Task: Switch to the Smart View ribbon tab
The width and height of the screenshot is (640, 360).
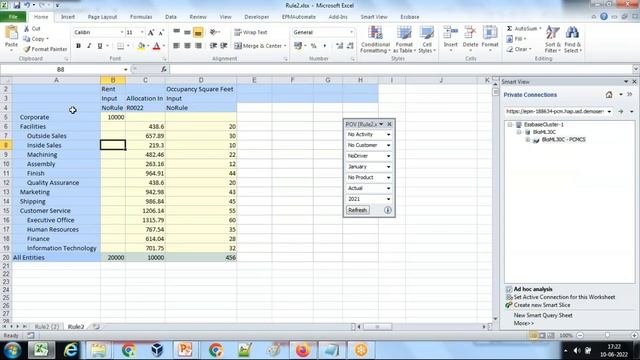Action: [x=373, y=17]
